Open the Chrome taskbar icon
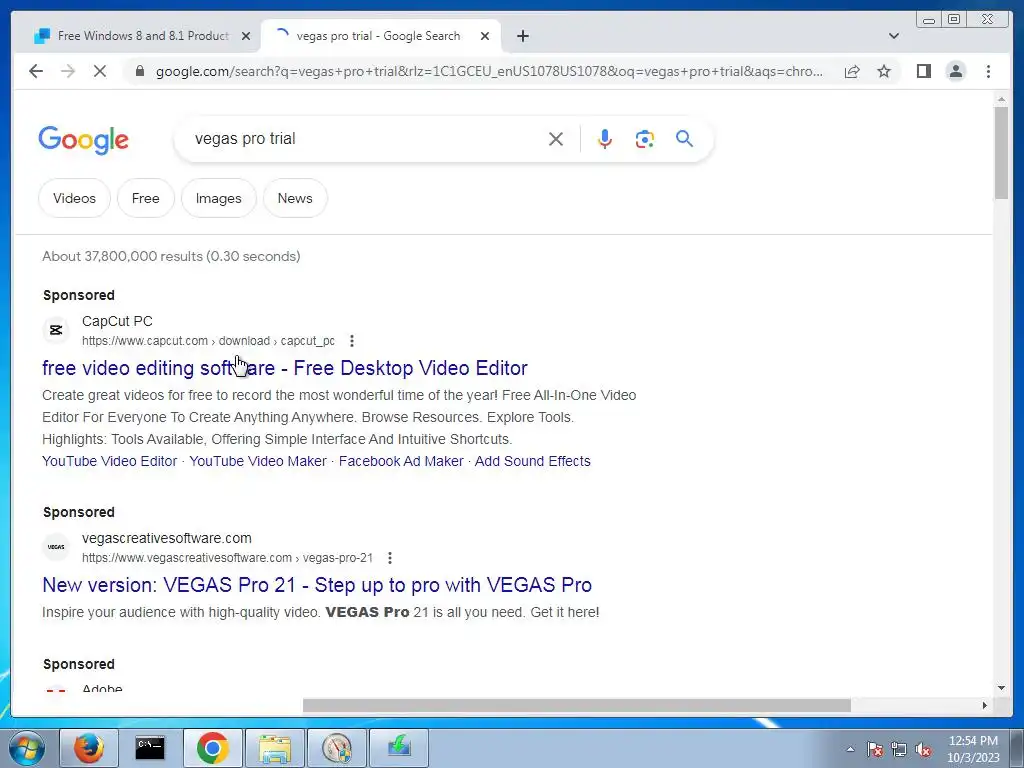Viewport: 1024px width, 768px height. [213, 748]
